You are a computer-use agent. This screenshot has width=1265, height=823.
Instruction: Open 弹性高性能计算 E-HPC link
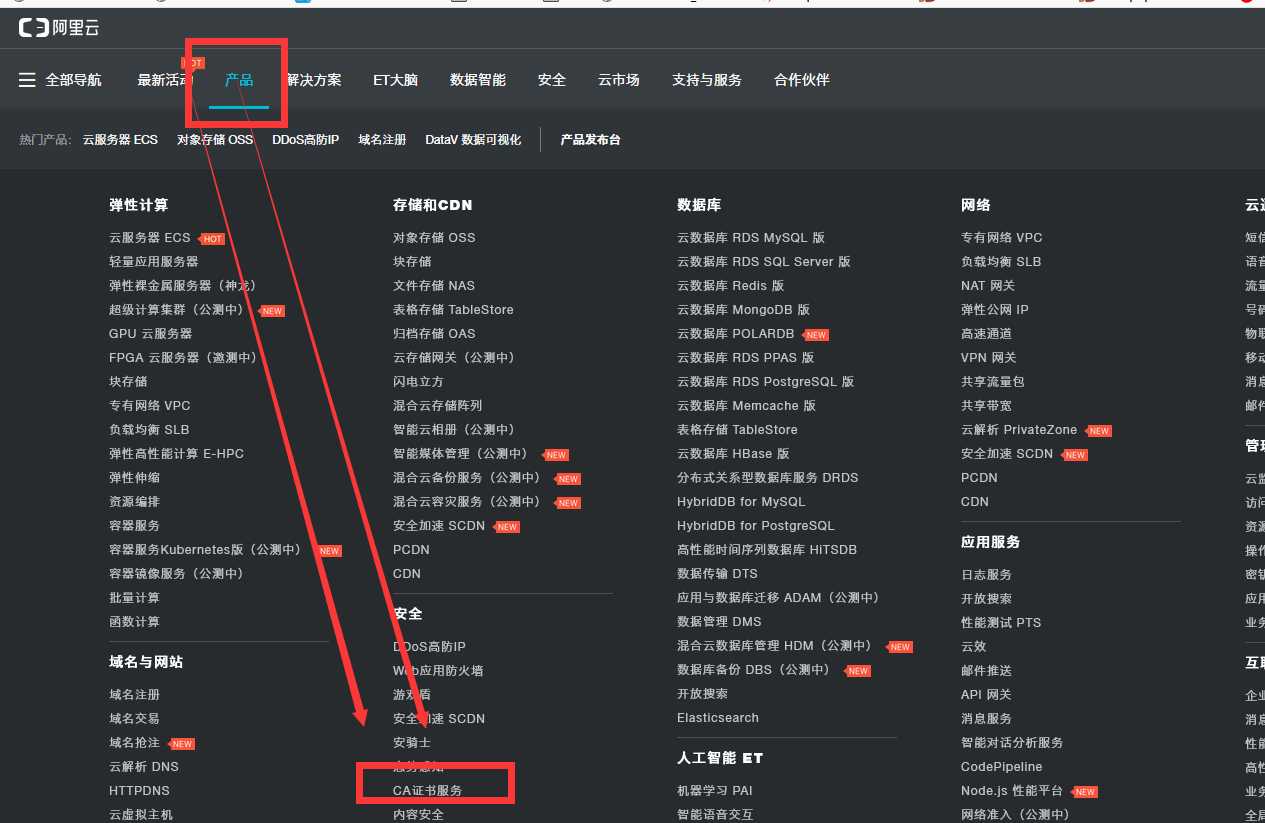[176, 454]
